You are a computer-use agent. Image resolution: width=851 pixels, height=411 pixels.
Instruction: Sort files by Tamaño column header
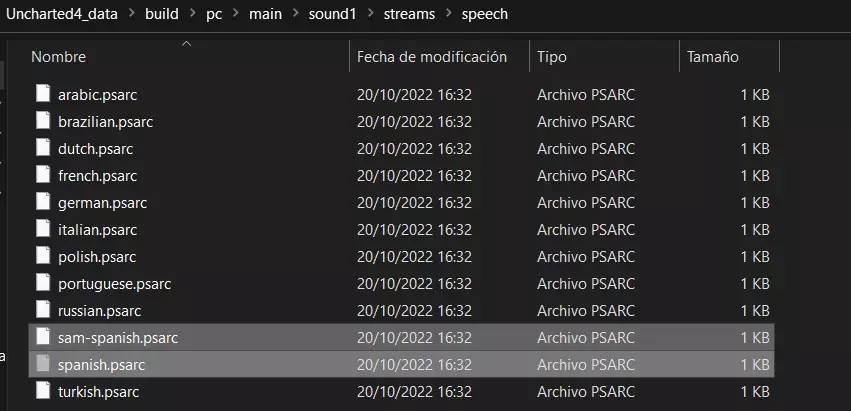(712, 57)
